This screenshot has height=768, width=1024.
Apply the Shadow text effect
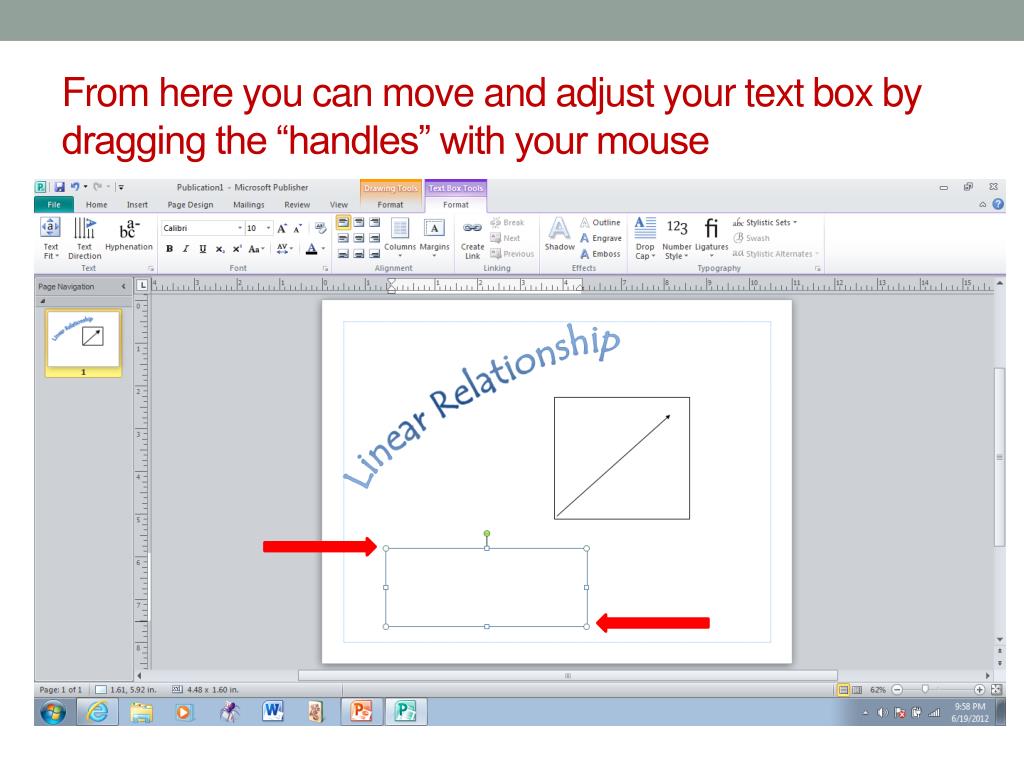pos(560,235)
